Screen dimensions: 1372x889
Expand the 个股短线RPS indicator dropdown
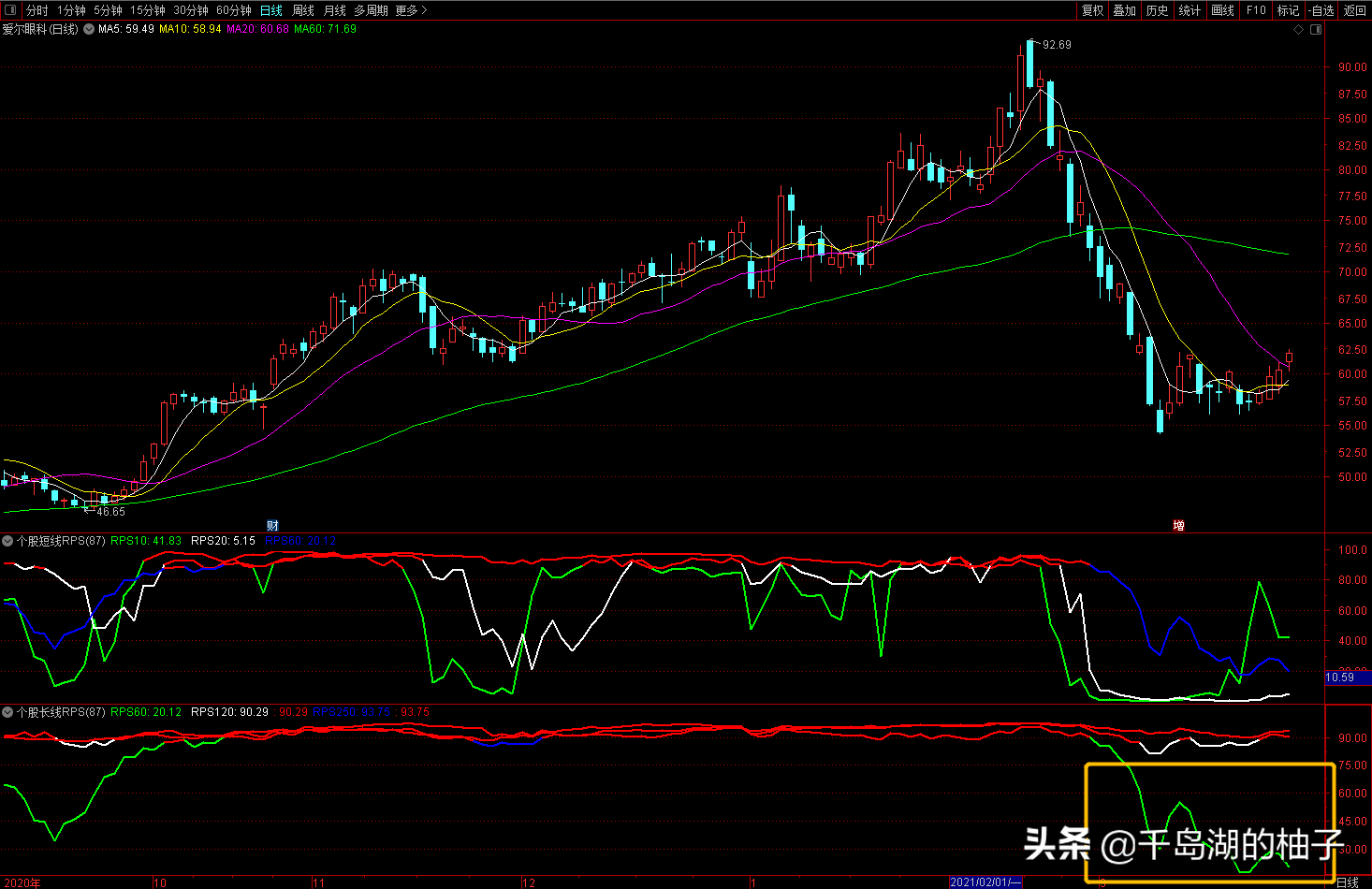click(x=7, y=541)
